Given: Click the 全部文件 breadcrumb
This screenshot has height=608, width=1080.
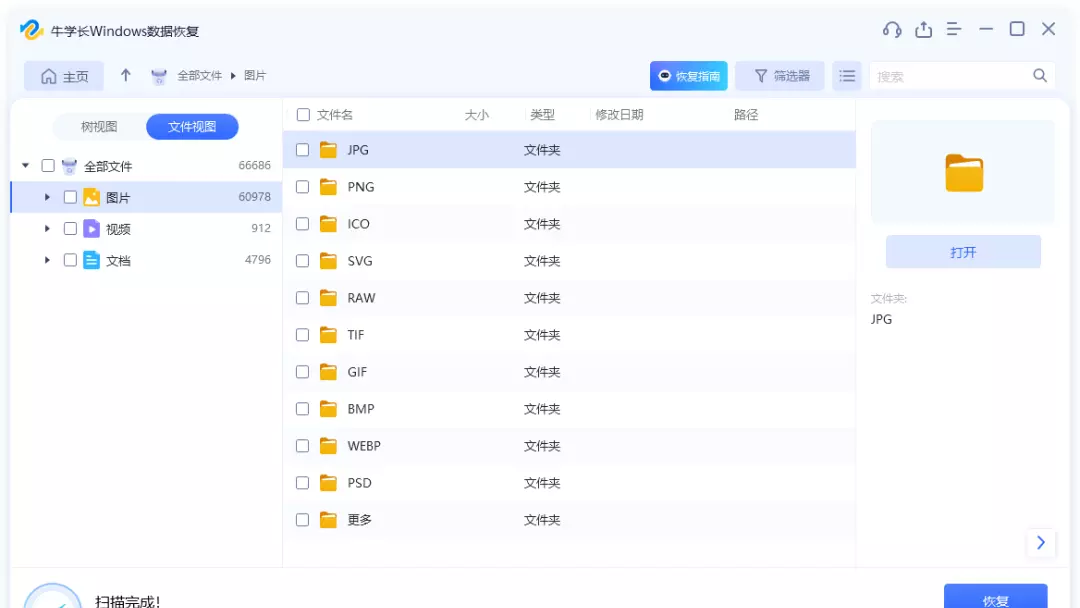Looking at the screenshot, I should (x=200, y=76).
